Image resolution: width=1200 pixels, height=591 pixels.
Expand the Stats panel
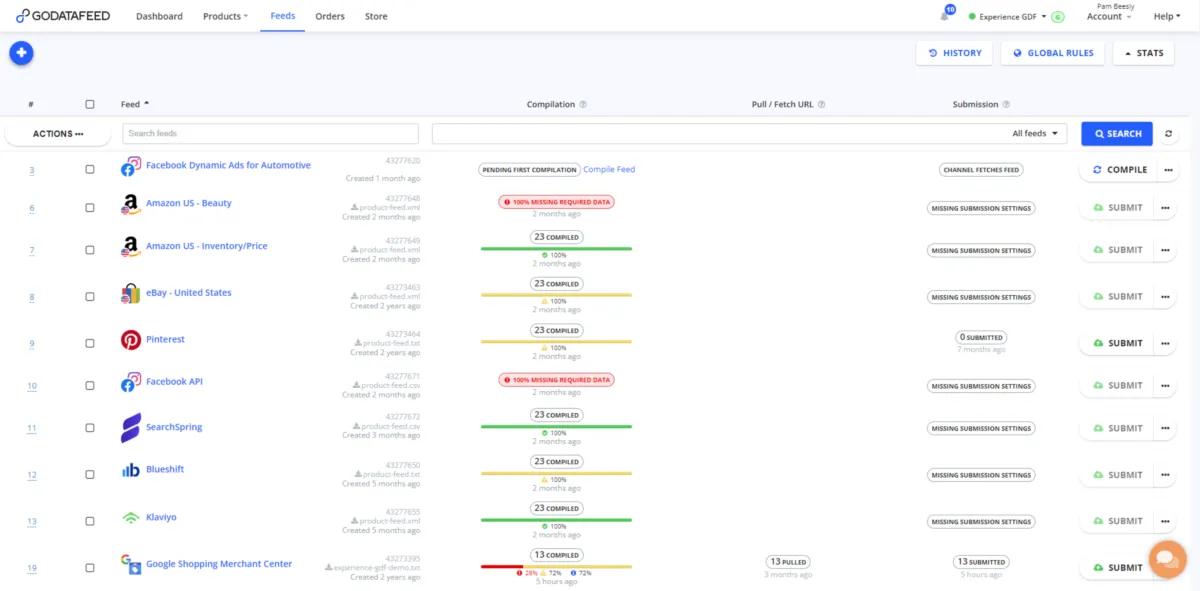pos(1144,53)
